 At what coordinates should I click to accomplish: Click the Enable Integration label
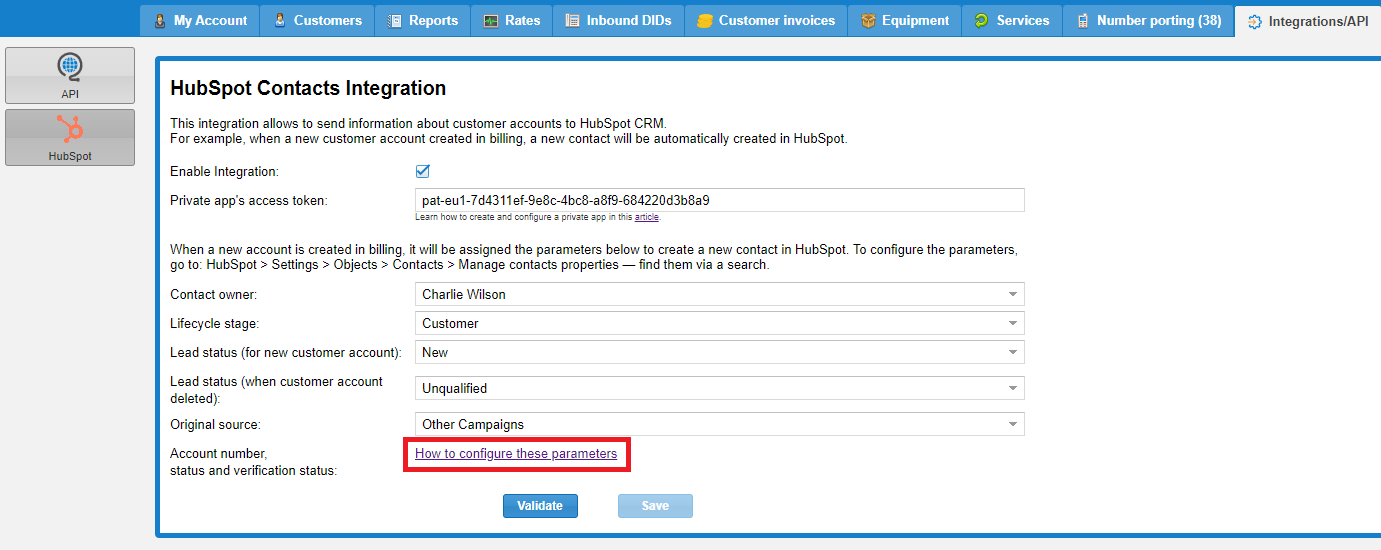(225, 172)
